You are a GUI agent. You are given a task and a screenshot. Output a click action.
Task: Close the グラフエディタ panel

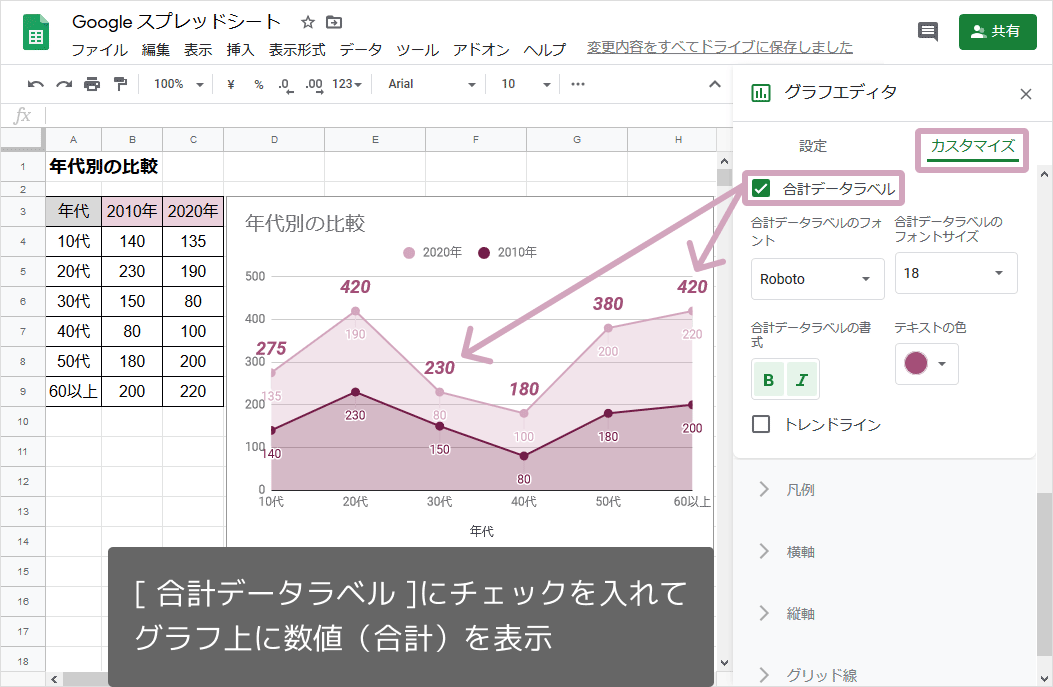pyautogui.click(x=1025, y=94)
